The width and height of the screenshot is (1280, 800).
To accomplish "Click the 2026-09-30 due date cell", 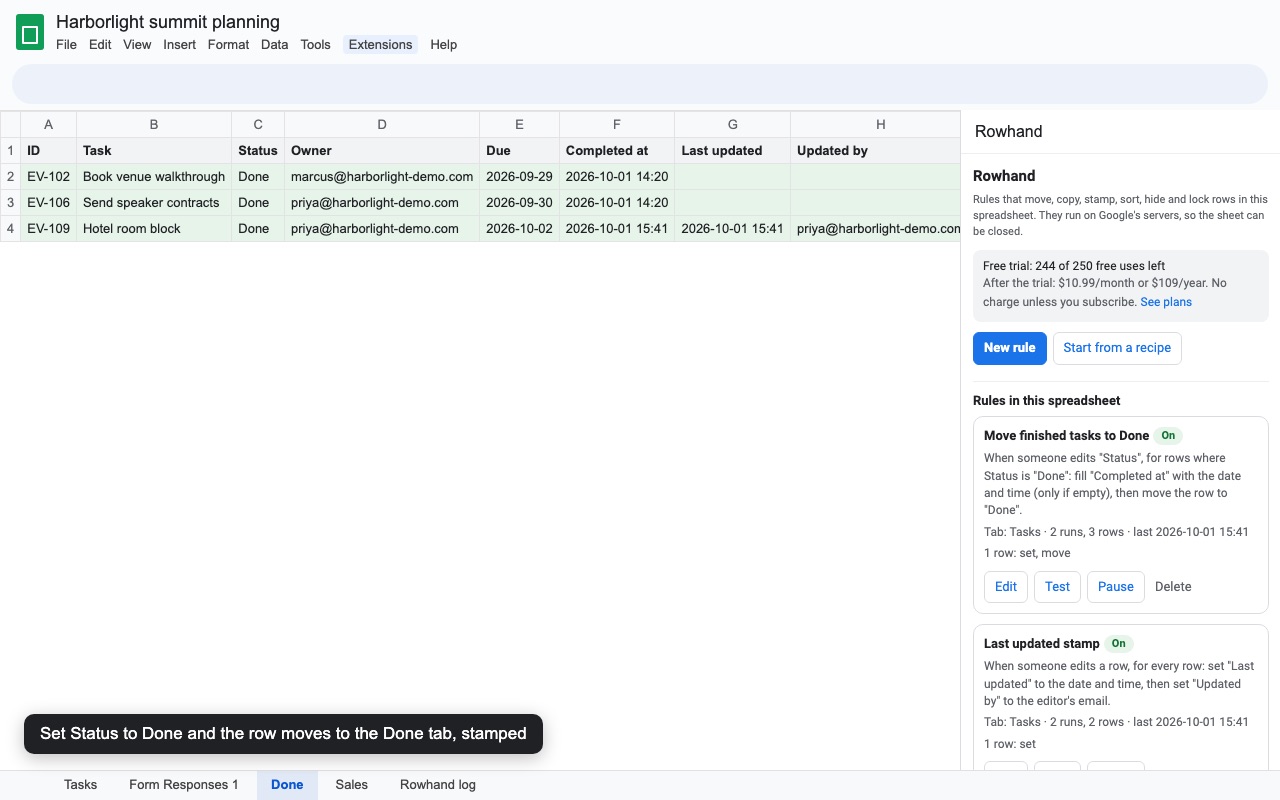I will click(x=519, y=203).
